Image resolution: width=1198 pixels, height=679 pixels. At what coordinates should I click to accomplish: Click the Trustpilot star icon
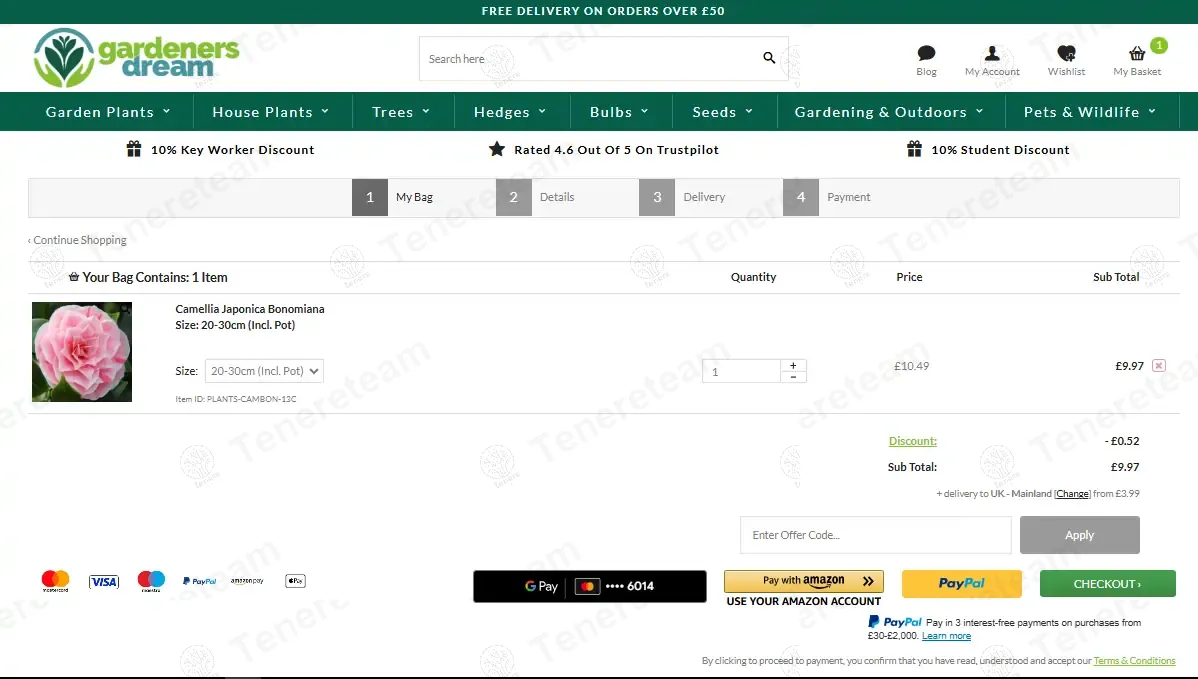[497, 149]
